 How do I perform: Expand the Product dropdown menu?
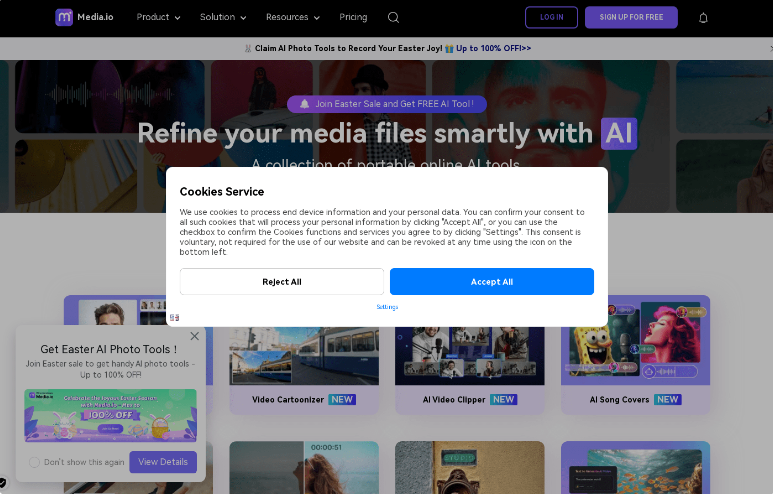coord(158,17)
